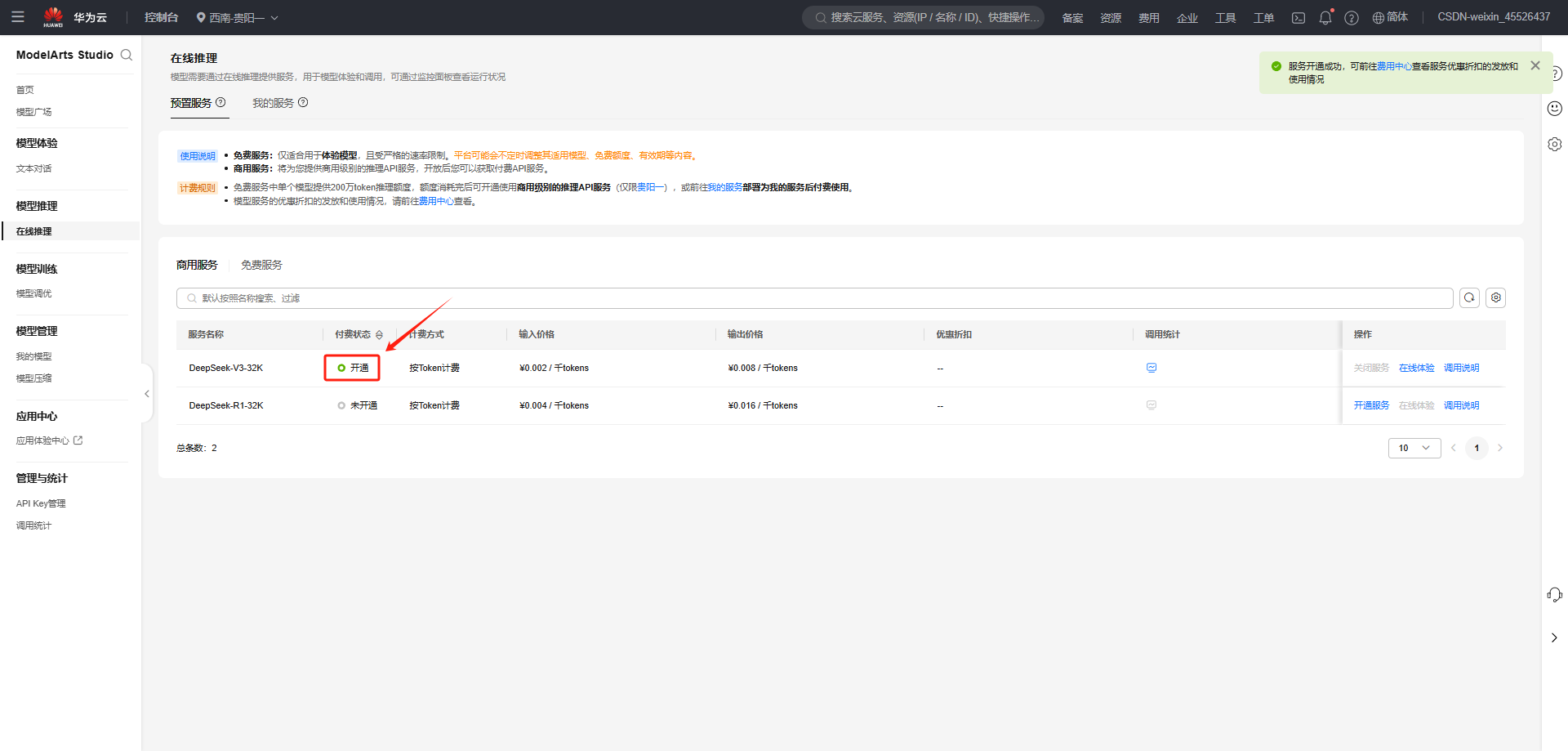Select the 商用服务 tab
This screenshot has width=1568, height=751.
(x=197, y=265)
